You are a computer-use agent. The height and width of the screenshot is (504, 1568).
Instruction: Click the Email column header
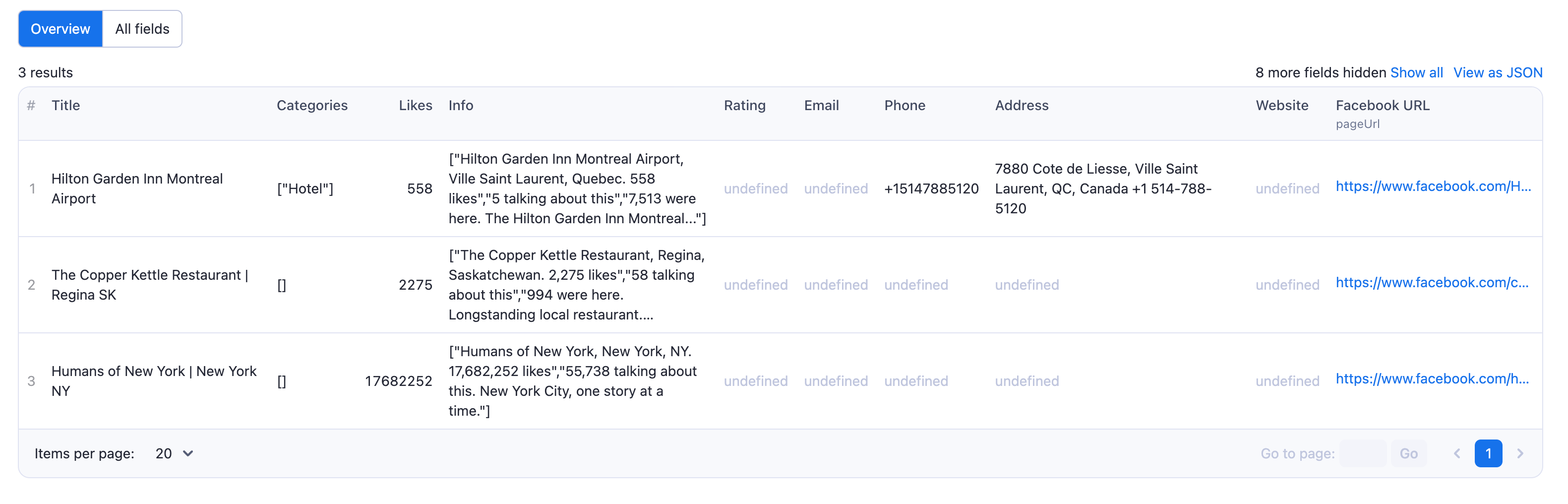tap(821, 105)
